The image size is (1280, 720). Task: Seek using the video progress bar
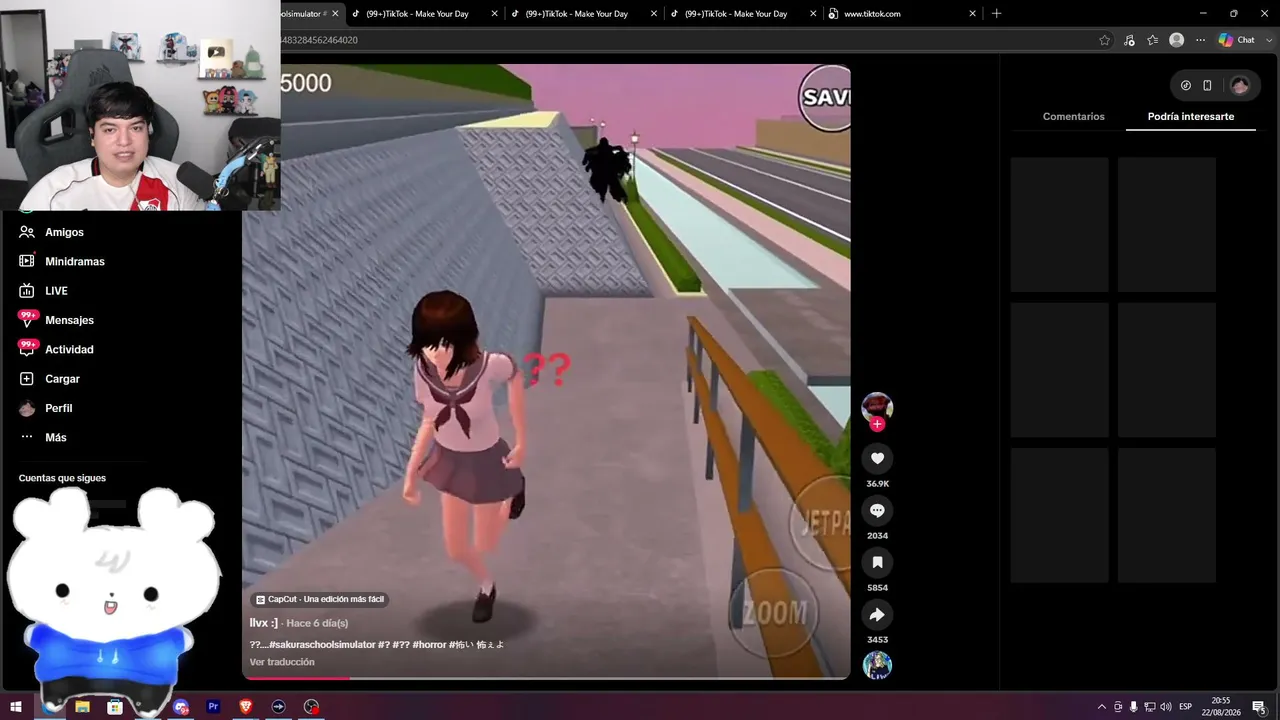546,678
